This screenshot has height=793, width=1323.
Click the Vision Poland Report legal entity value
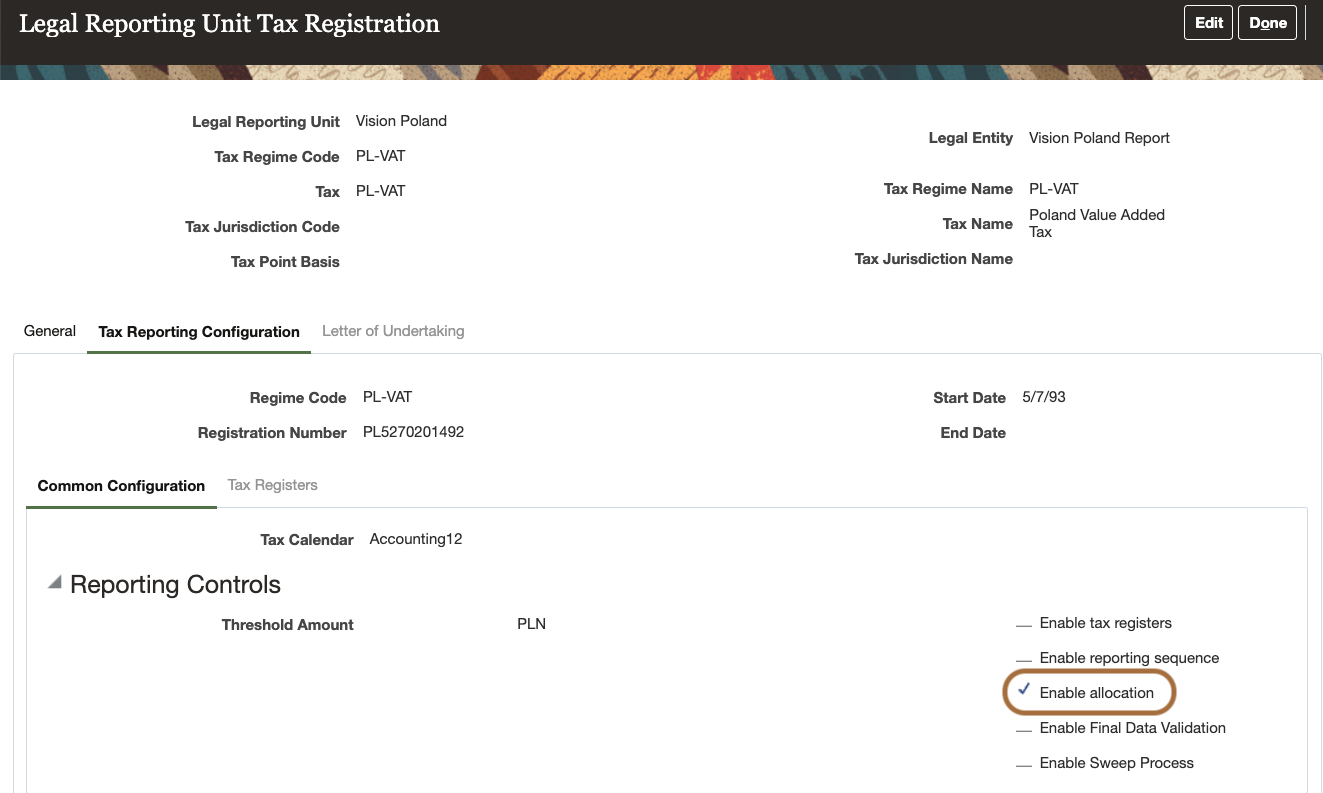(x=1098, y=137)
